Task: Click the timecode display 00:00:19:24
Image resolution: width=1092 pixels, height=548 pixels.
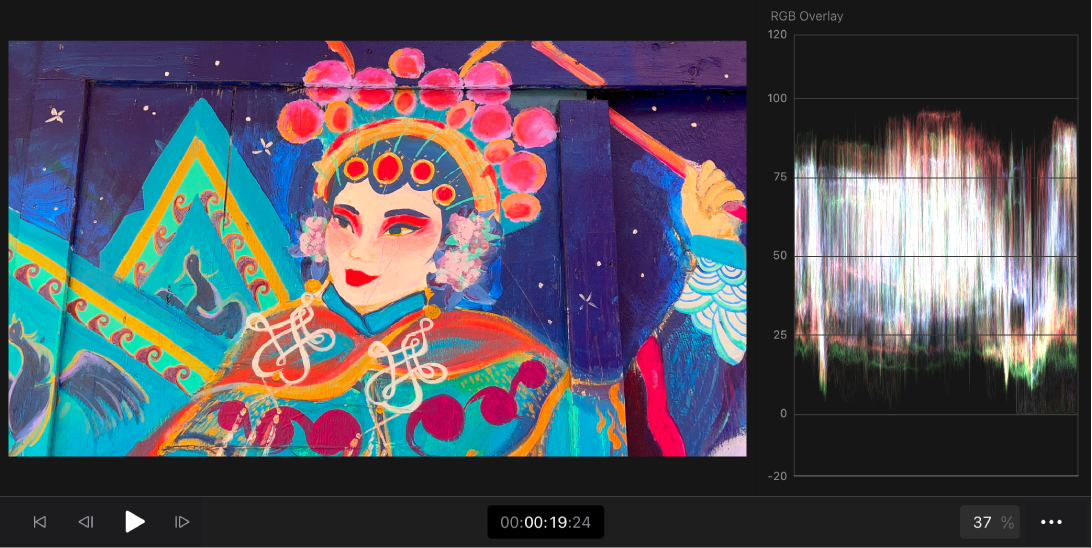Action: [x=545, y=522]
